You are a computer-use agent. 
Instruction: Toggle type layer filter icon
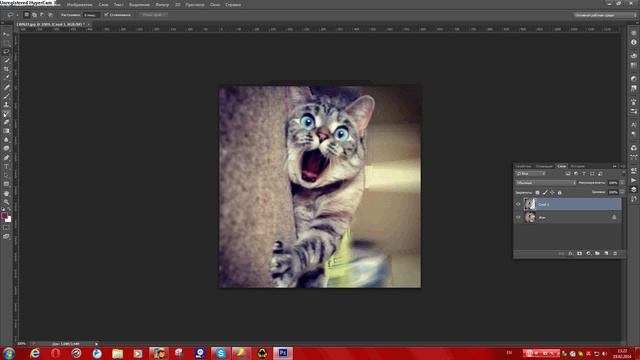[584, 174]
